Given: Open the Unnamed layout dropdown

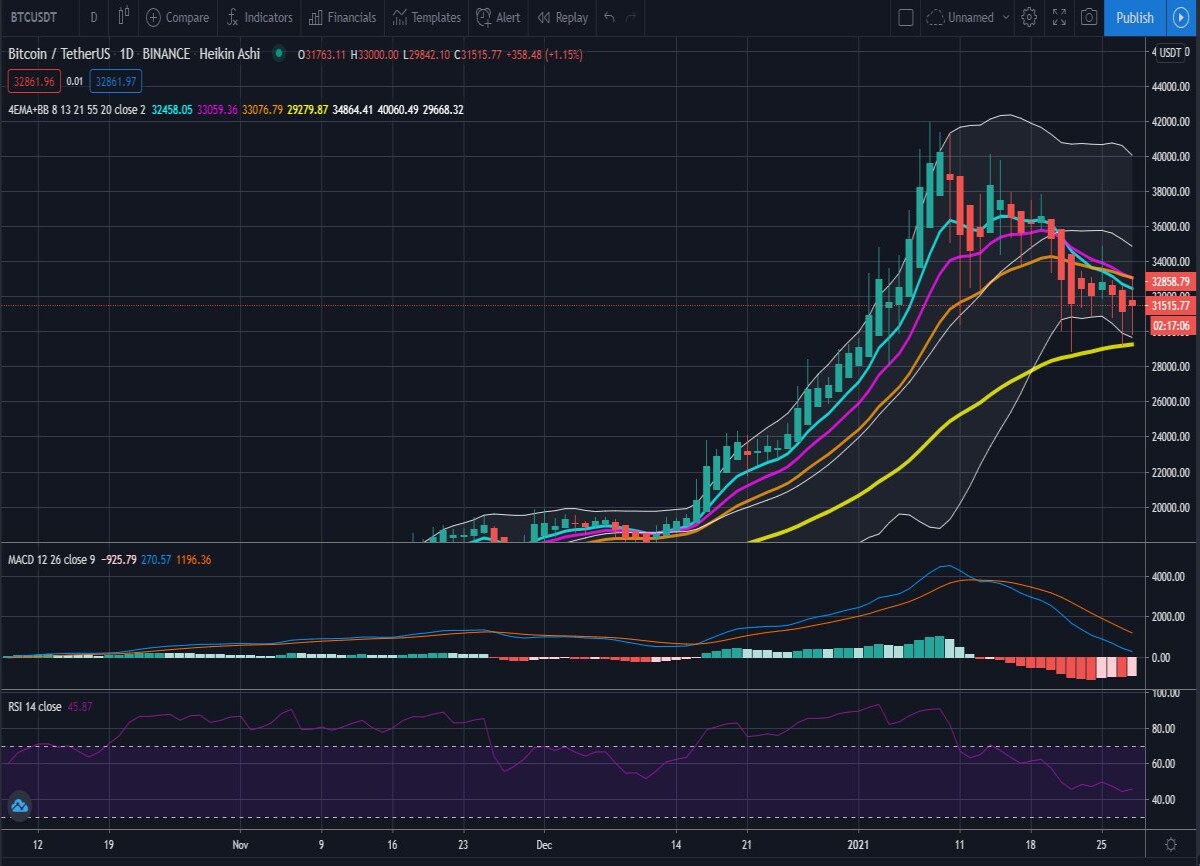Looking at the screenshot, I should (x=968, y=17).
